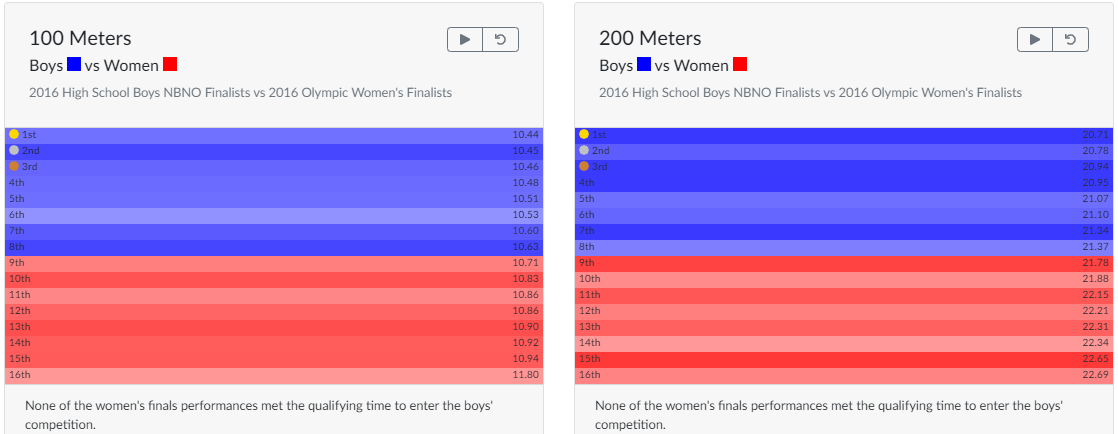Select the 16th place 11.80 row
1118x434 pixels.
tap(273, 375)
